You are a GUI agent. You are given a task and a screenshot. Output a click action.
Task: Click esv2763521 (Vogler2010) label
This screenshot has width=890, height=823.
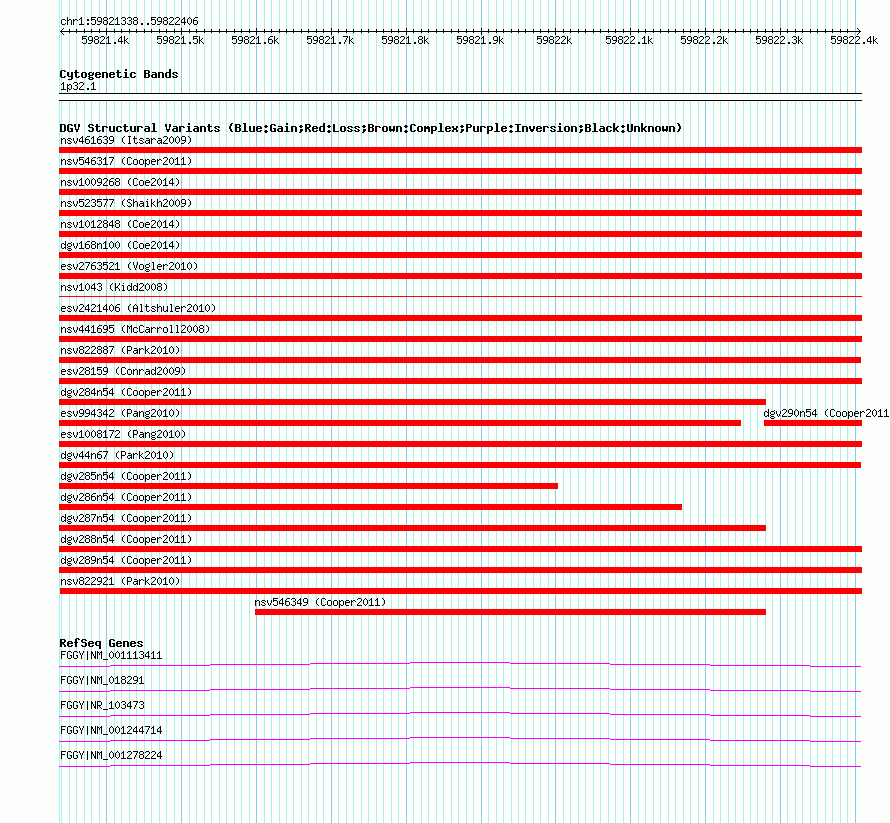pyautogui.click(x=129, y=266)
